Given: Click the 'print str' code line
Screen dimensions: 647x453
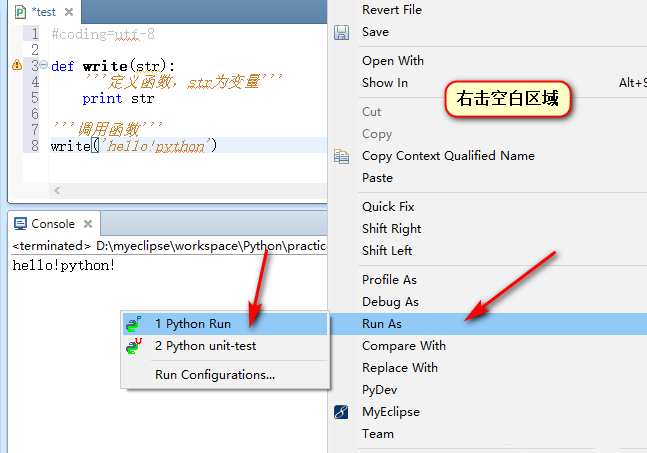Looking at the screenshot, I should [118, 99].
